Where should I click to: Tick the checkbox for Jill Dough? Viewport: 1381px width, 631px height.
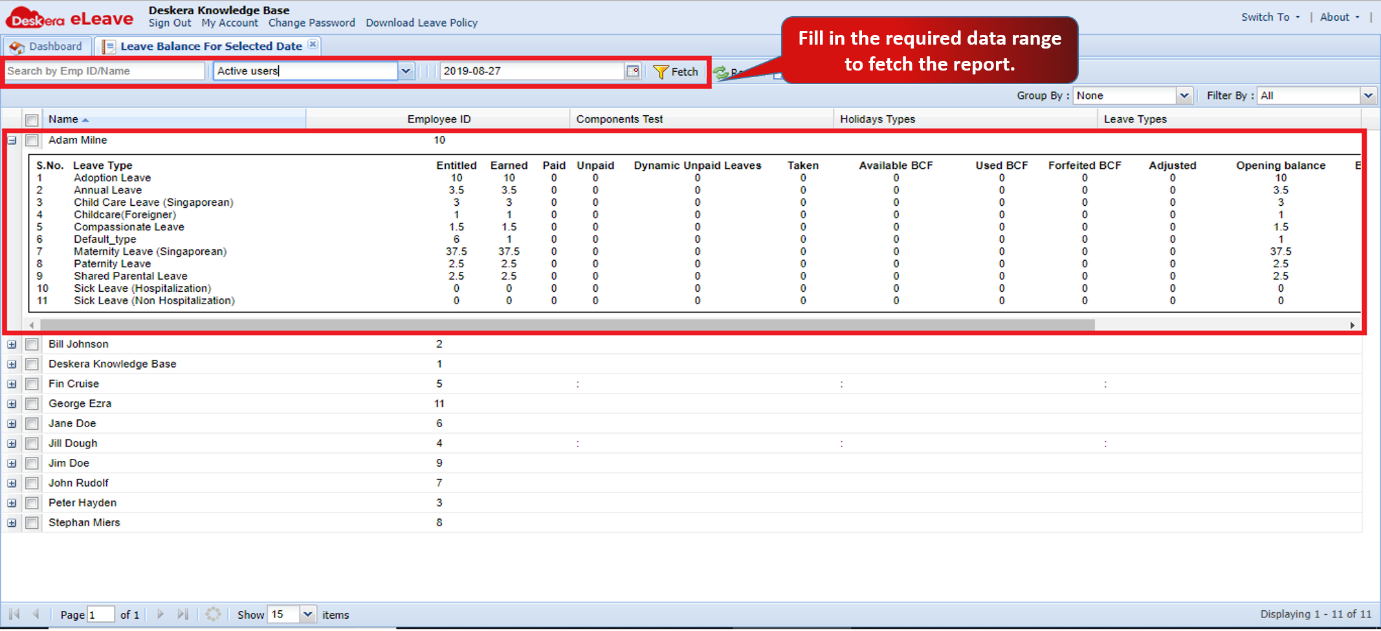pyautogui.click(x=32, y=444)
